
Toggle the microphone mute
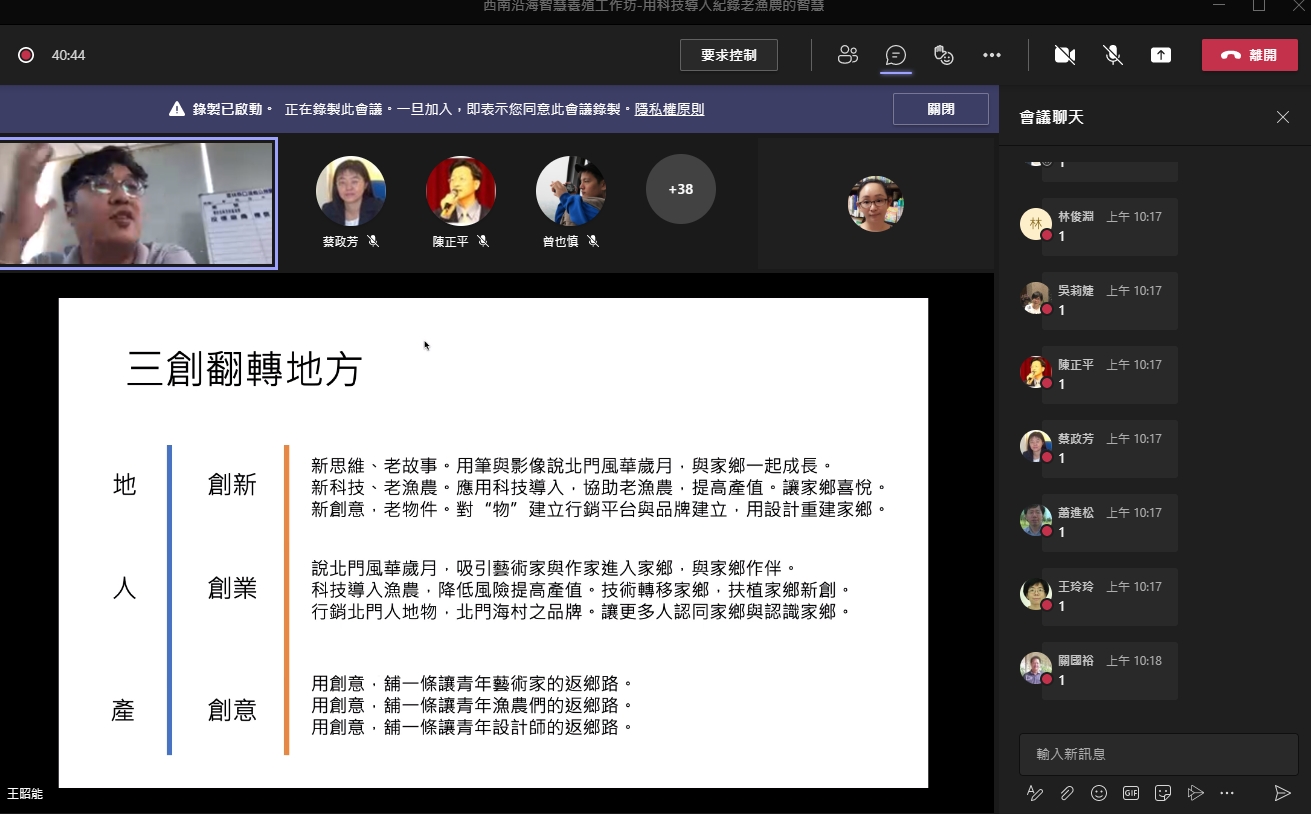point(1113,55)
